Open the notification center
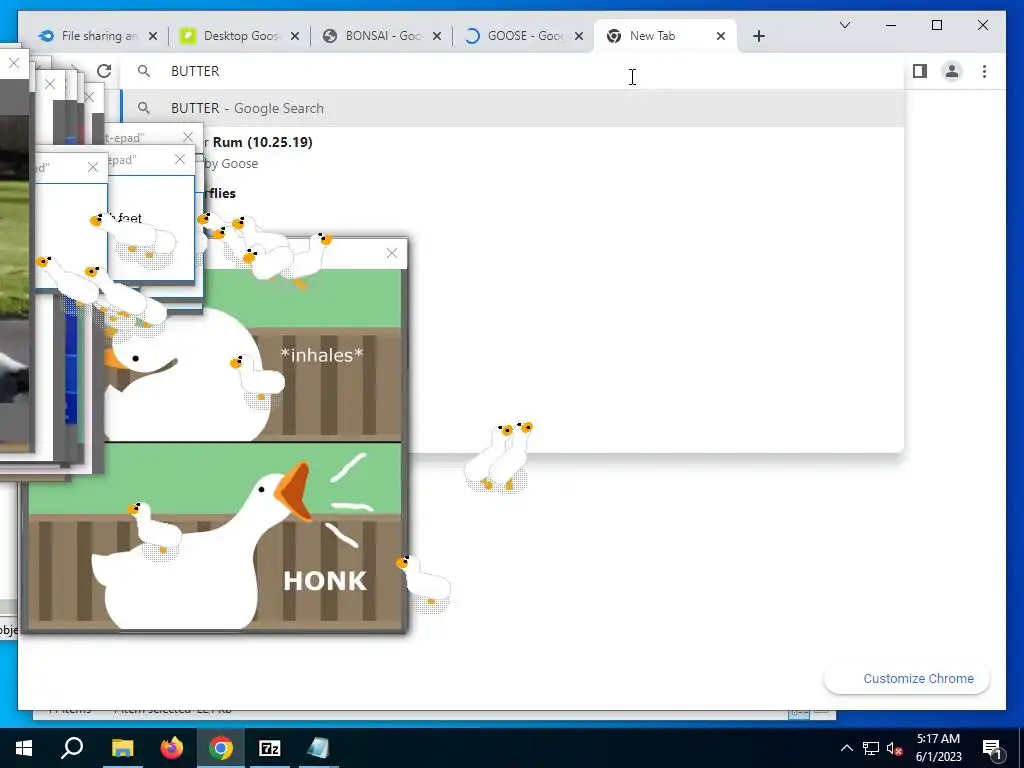 pos(993,748)
